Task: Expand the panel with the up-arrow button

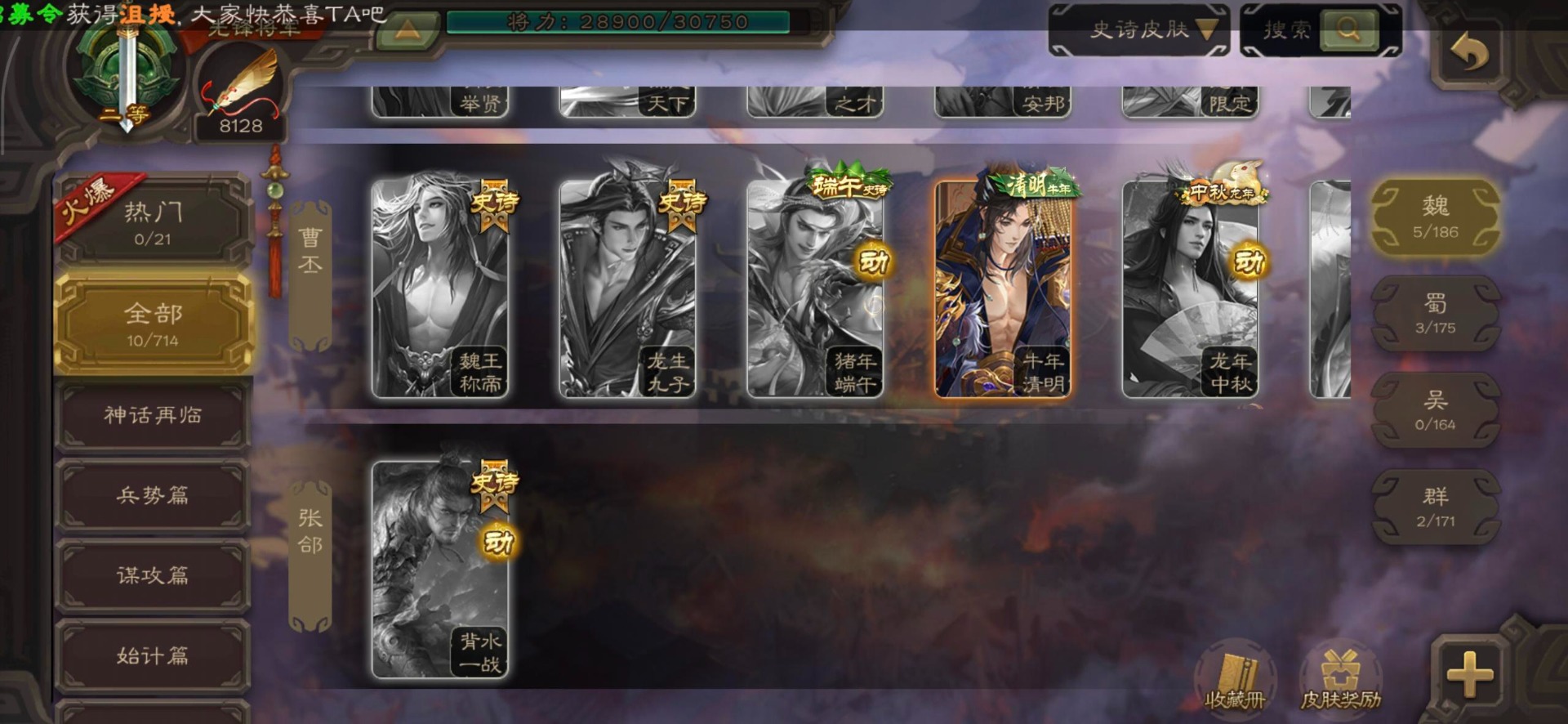Action: [x=408, y=31]
